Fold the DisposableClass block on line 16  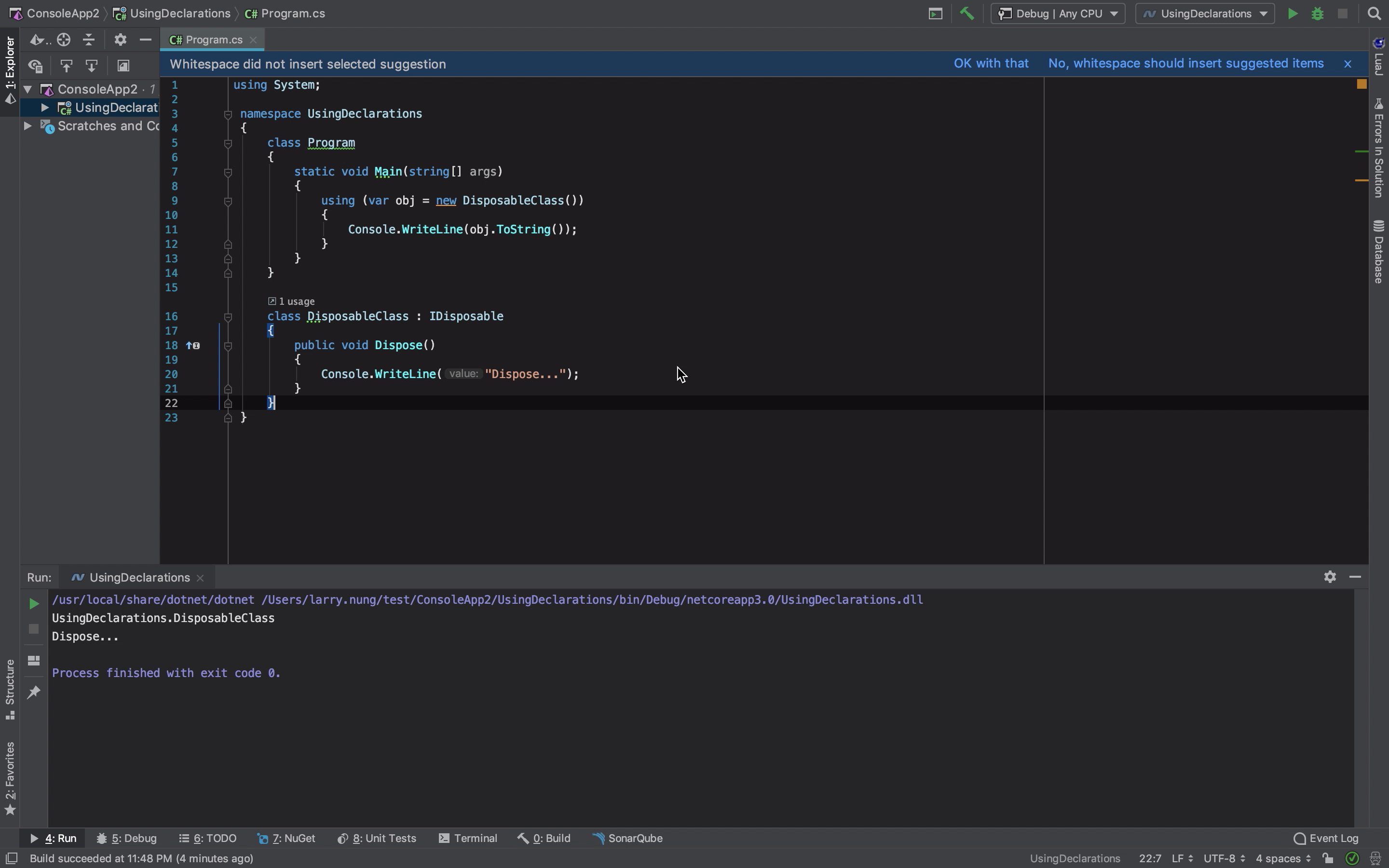pos(228,317)
